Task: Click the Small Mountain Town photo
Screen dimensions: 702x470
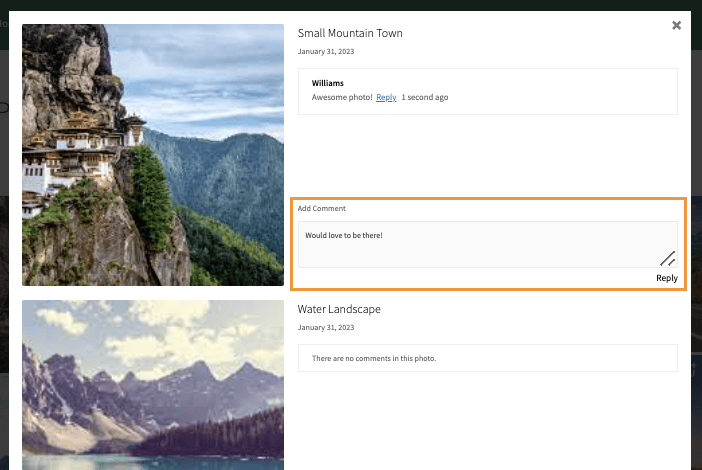Action: pos(153,155)
